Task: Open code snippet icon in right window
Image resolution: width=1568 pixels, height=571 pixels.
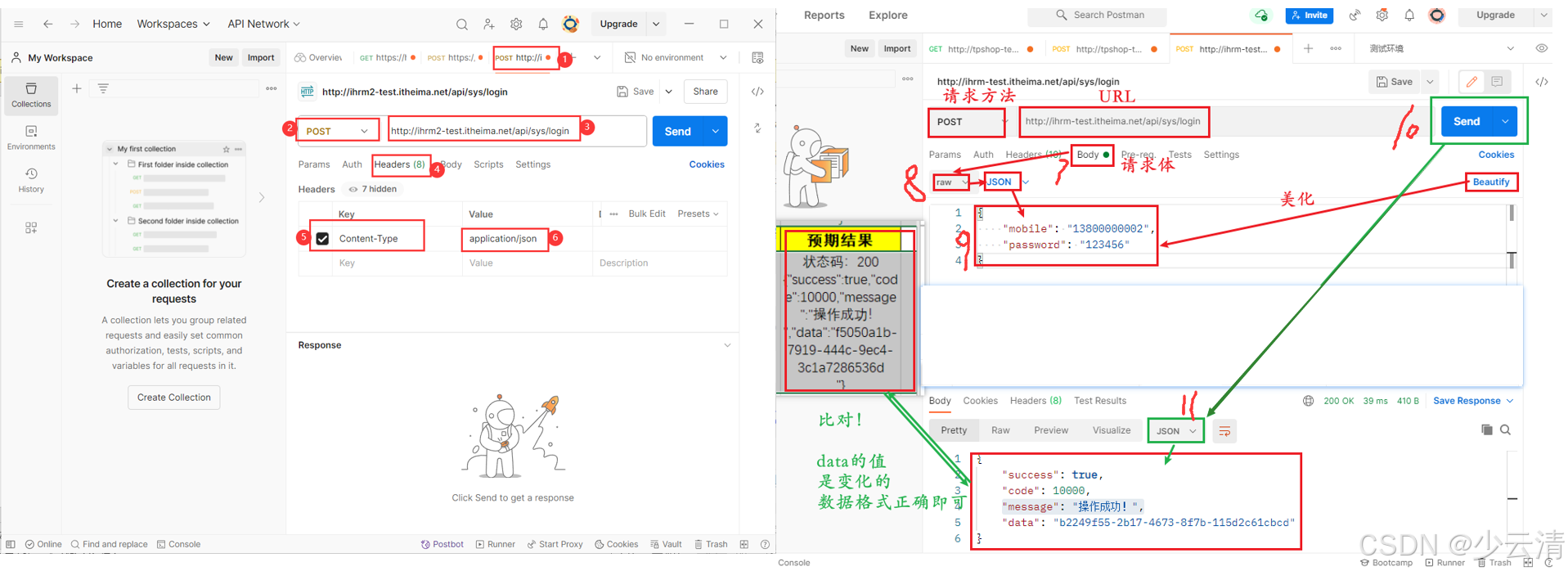Action: [1542, 82]
